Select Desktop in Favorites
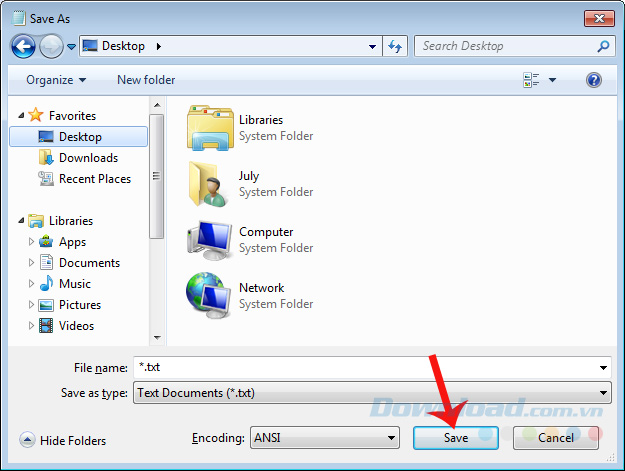625x471 pixels. 79,137
